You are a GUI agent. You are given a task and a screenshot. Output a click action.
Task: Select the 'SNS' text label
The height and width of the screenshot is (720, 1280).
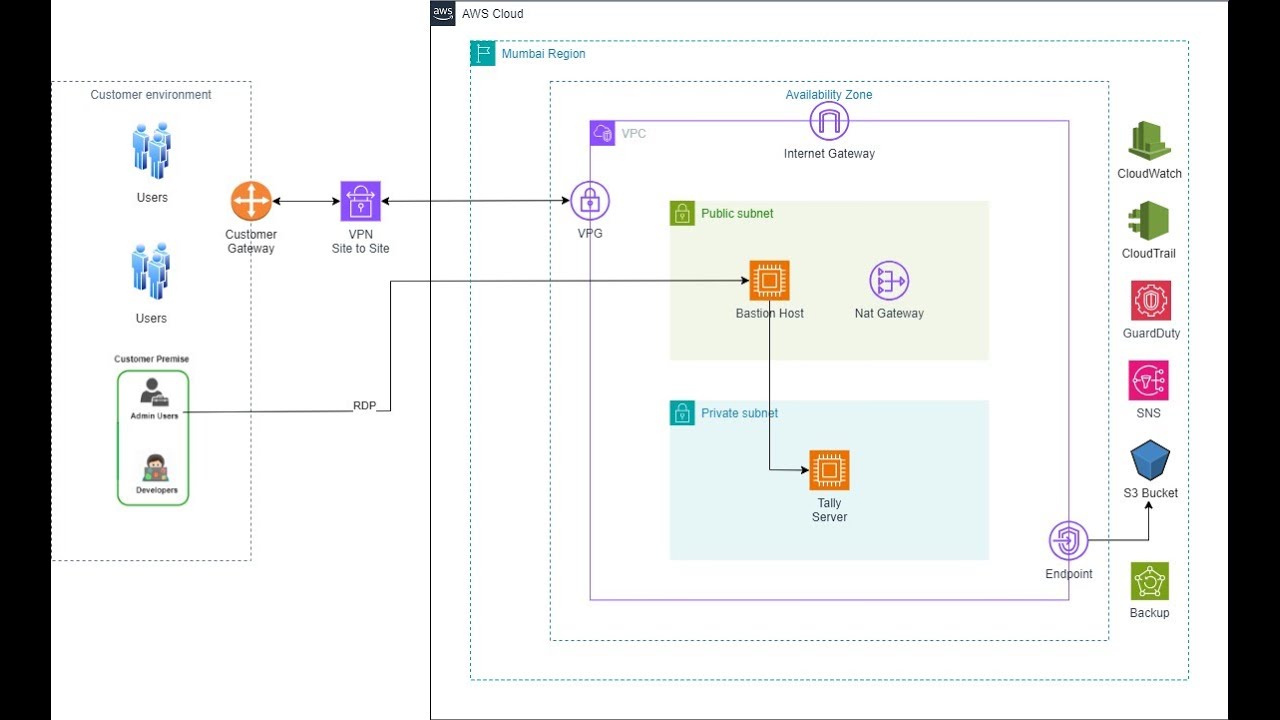pyautogui.click(x=1149, y=413)
